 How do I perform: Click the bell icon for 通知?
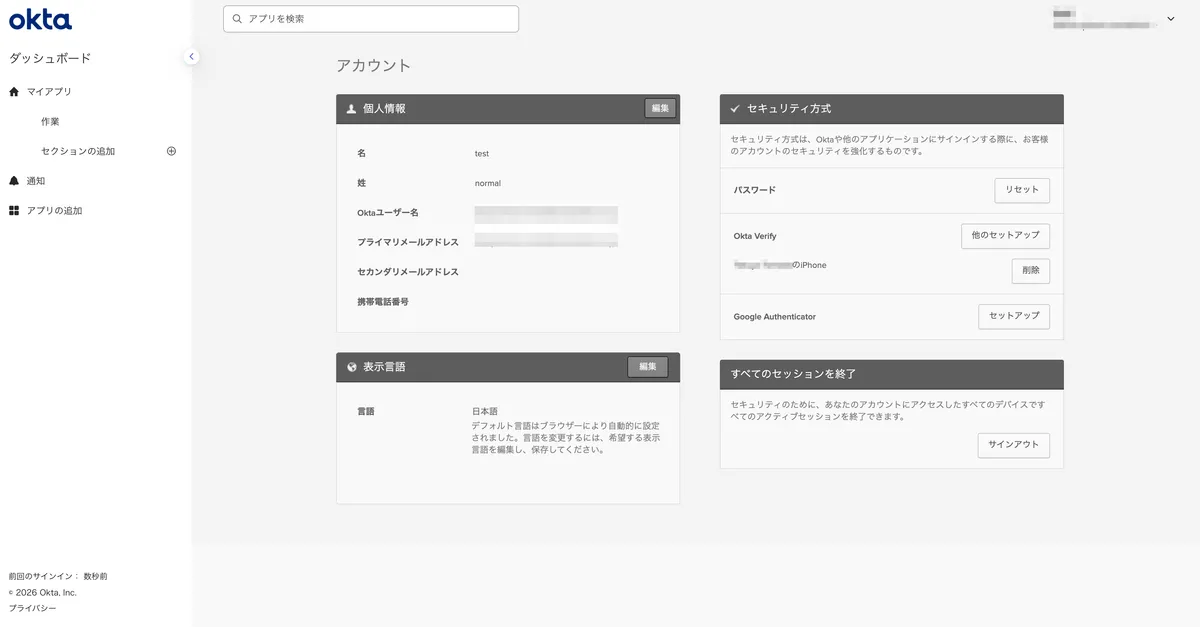[14, 181]
